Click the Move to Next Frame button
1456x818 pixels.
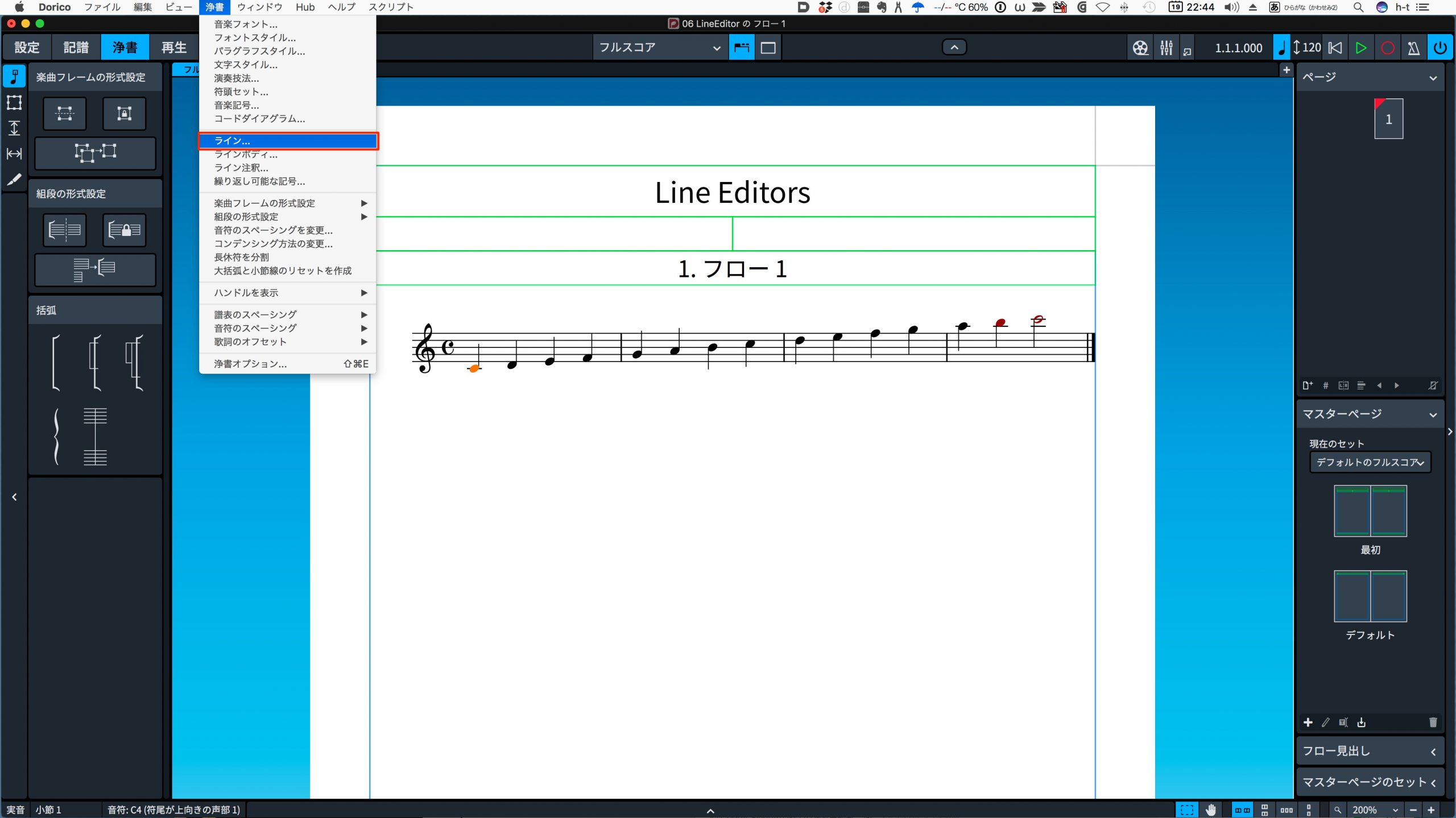click(x=95, y=152)
